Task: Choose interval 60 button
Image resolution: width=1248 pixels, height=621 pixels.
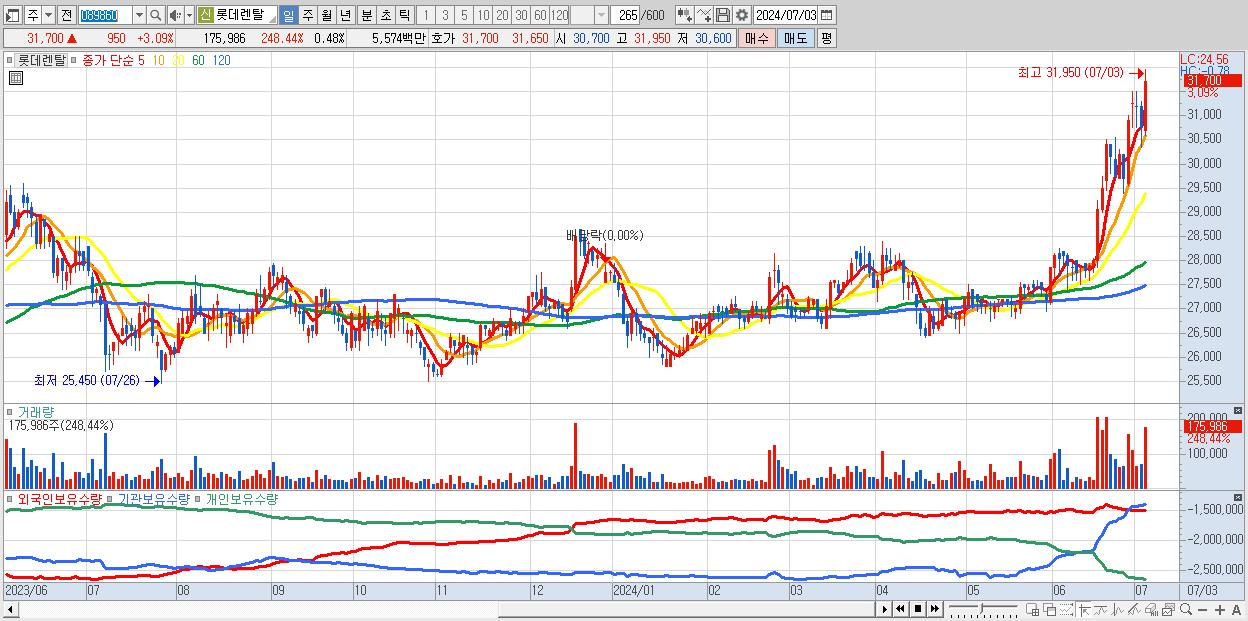Action: pos(540,15)
